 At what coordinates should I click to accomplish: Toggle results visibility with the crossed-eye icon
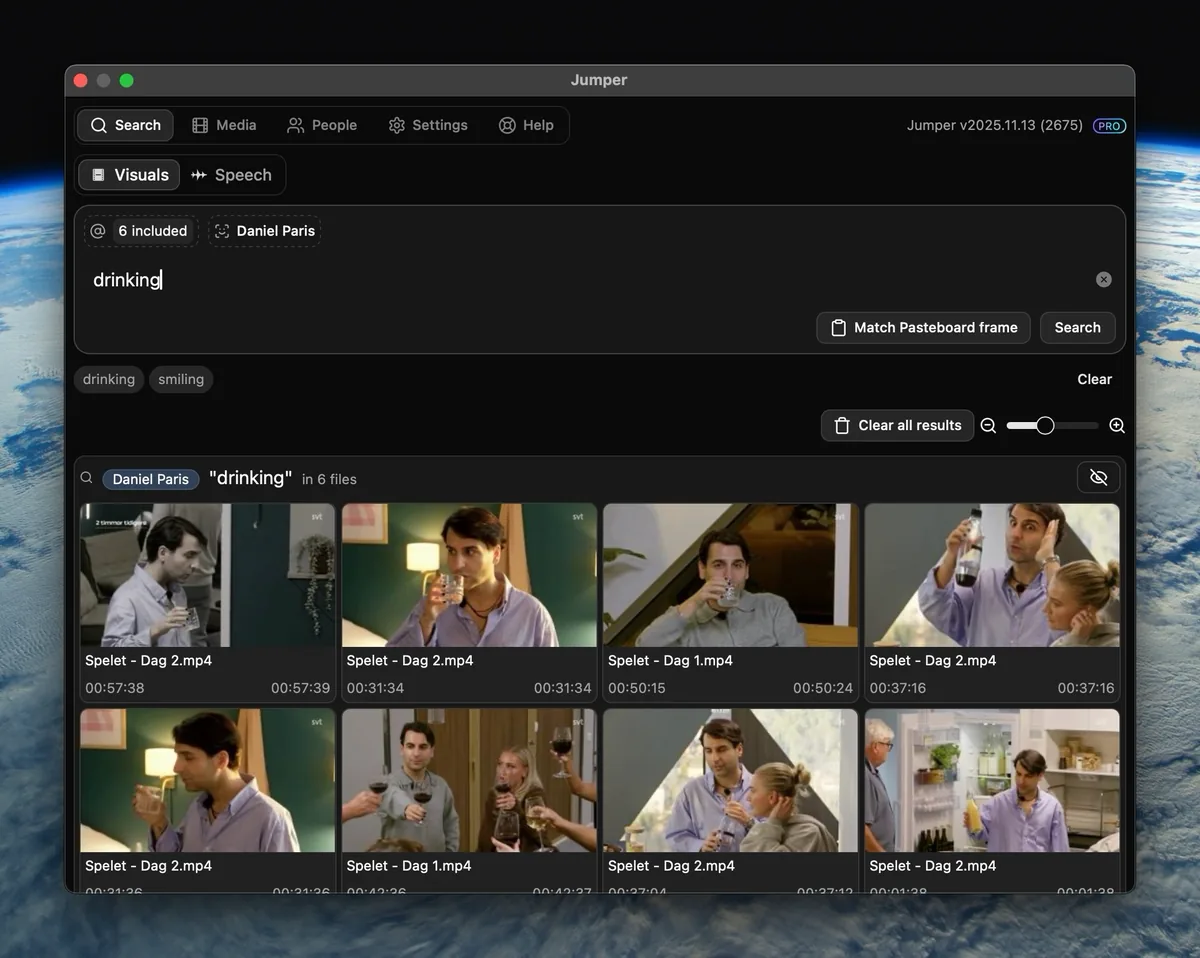tap(1099, 478)
